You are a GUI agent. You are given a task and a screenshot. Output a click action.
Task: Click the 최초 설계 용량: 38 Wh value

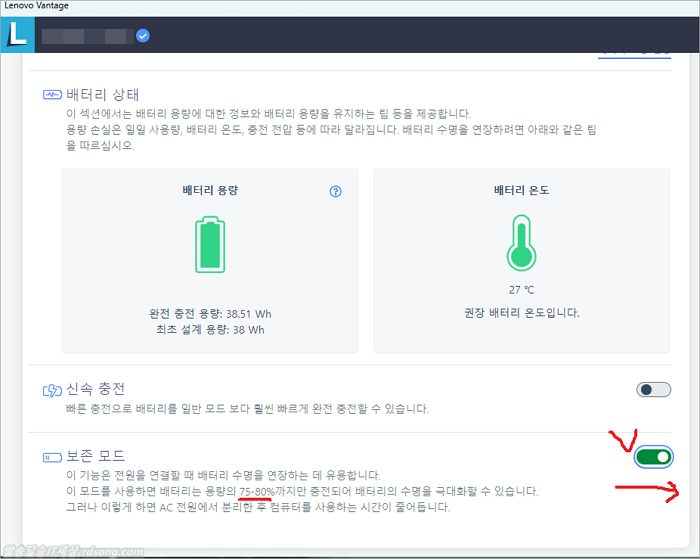[210, 330]
